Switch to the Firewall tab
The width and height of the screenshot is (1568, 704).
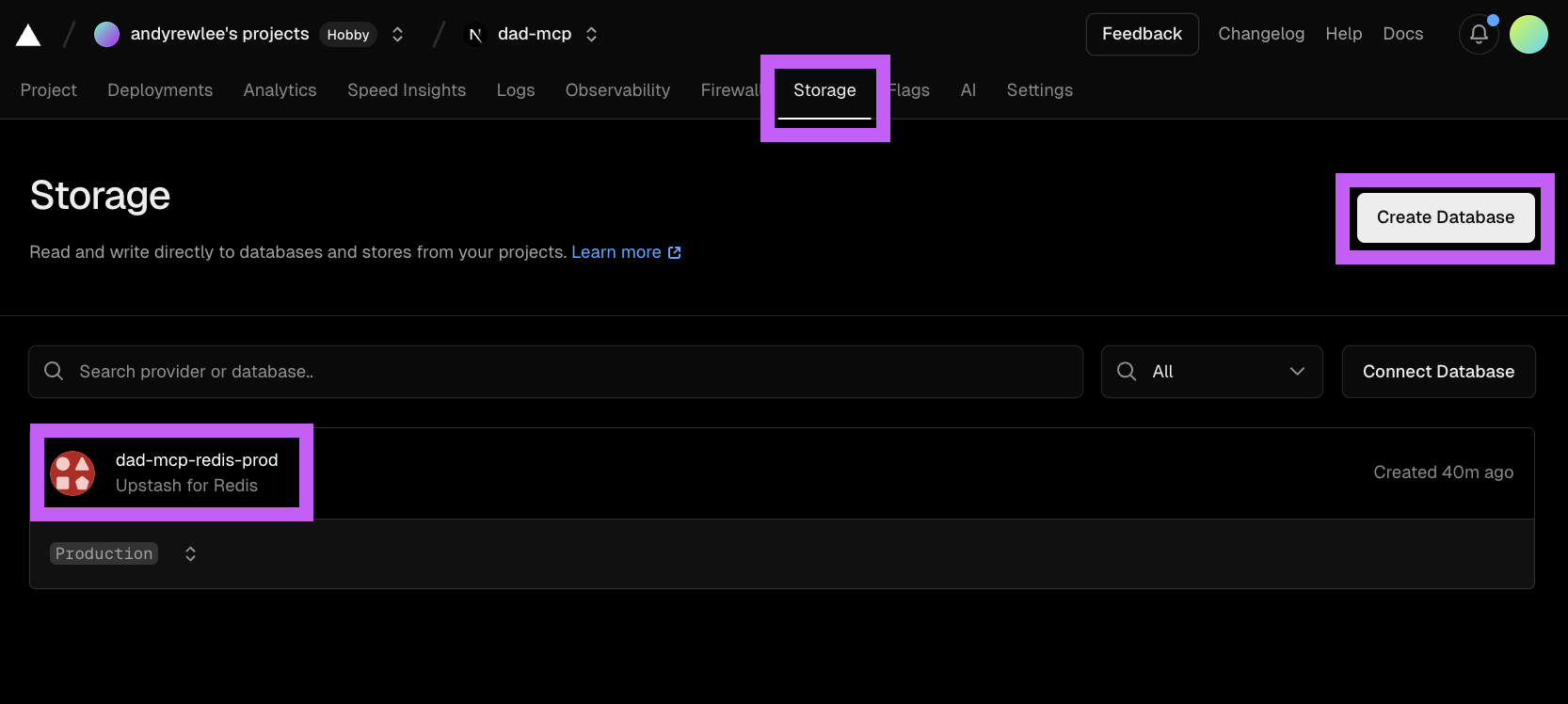click(730, 90)
